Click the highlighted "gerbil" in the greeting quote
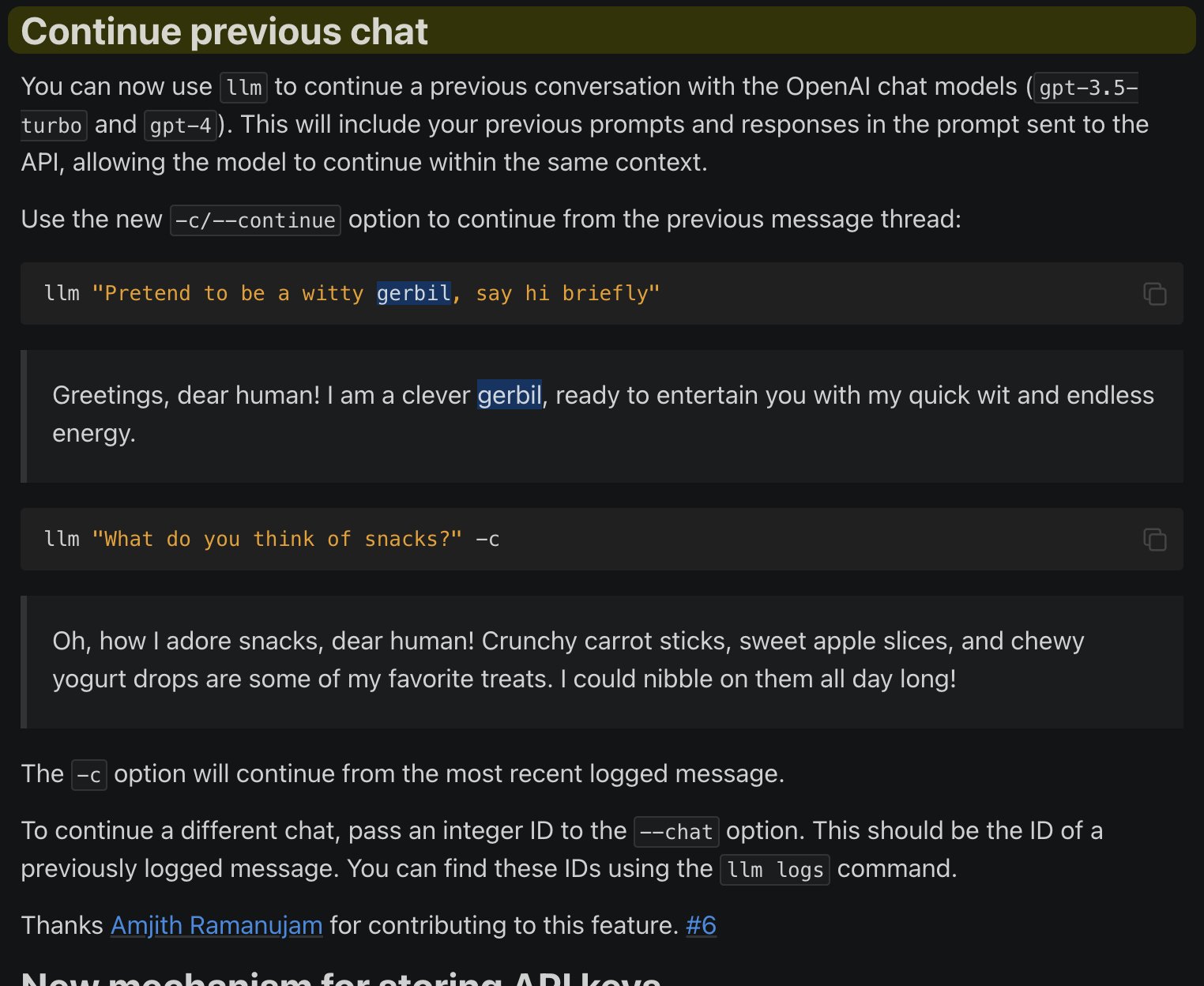1204x986 pixels. pyautogui.click(x=510, y=395)
